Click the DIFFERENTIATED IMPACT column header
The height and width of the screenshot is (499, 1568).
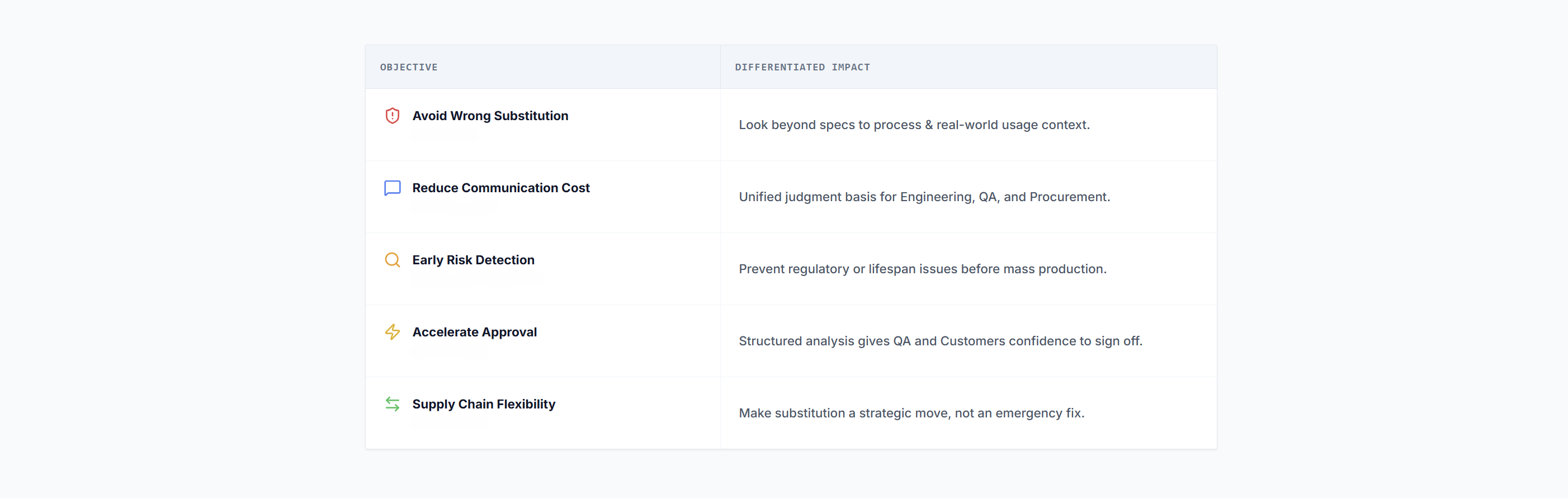coord(802,68)
